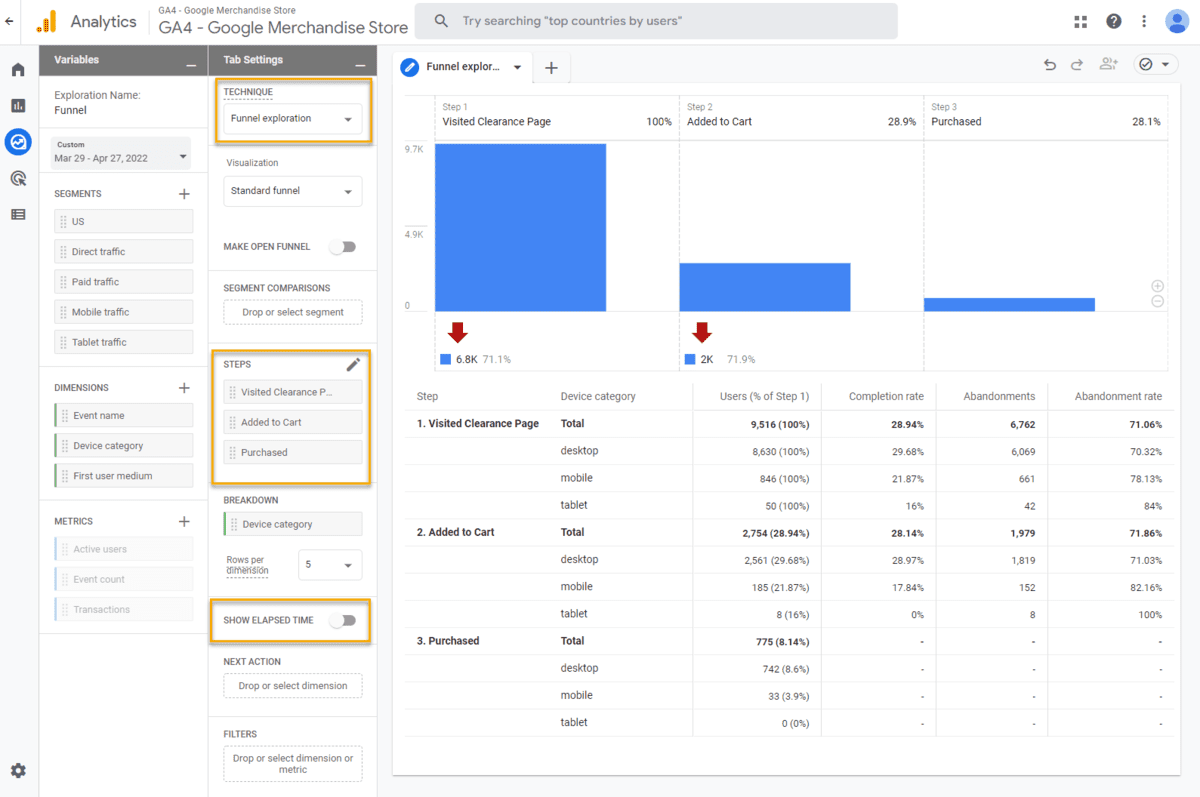Click the Mobile traffic segment

click(x=124, y=312)
